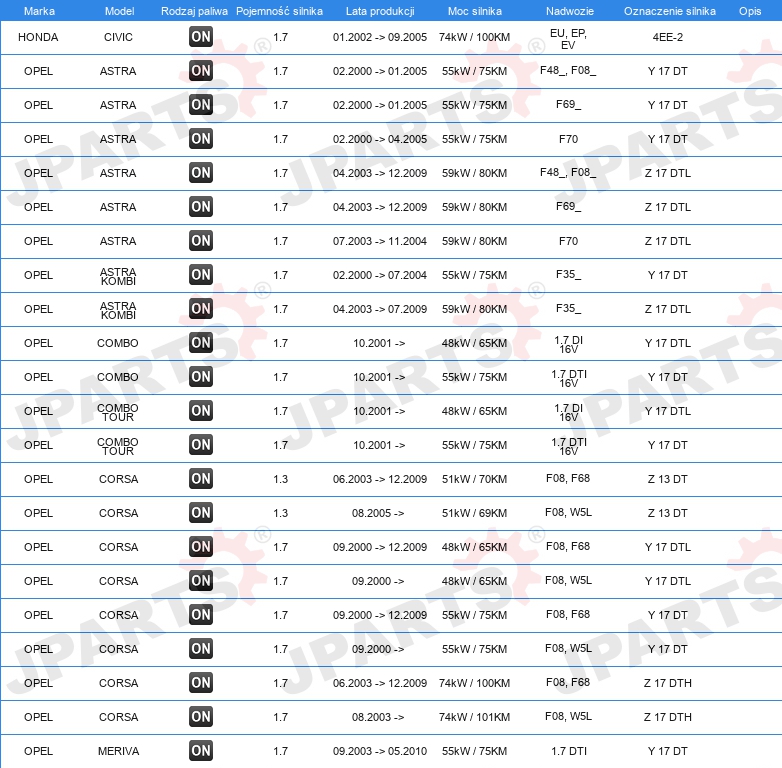
Task: Click ON icon in Corsa 74kW/101KM row
Action: (201, 717)
